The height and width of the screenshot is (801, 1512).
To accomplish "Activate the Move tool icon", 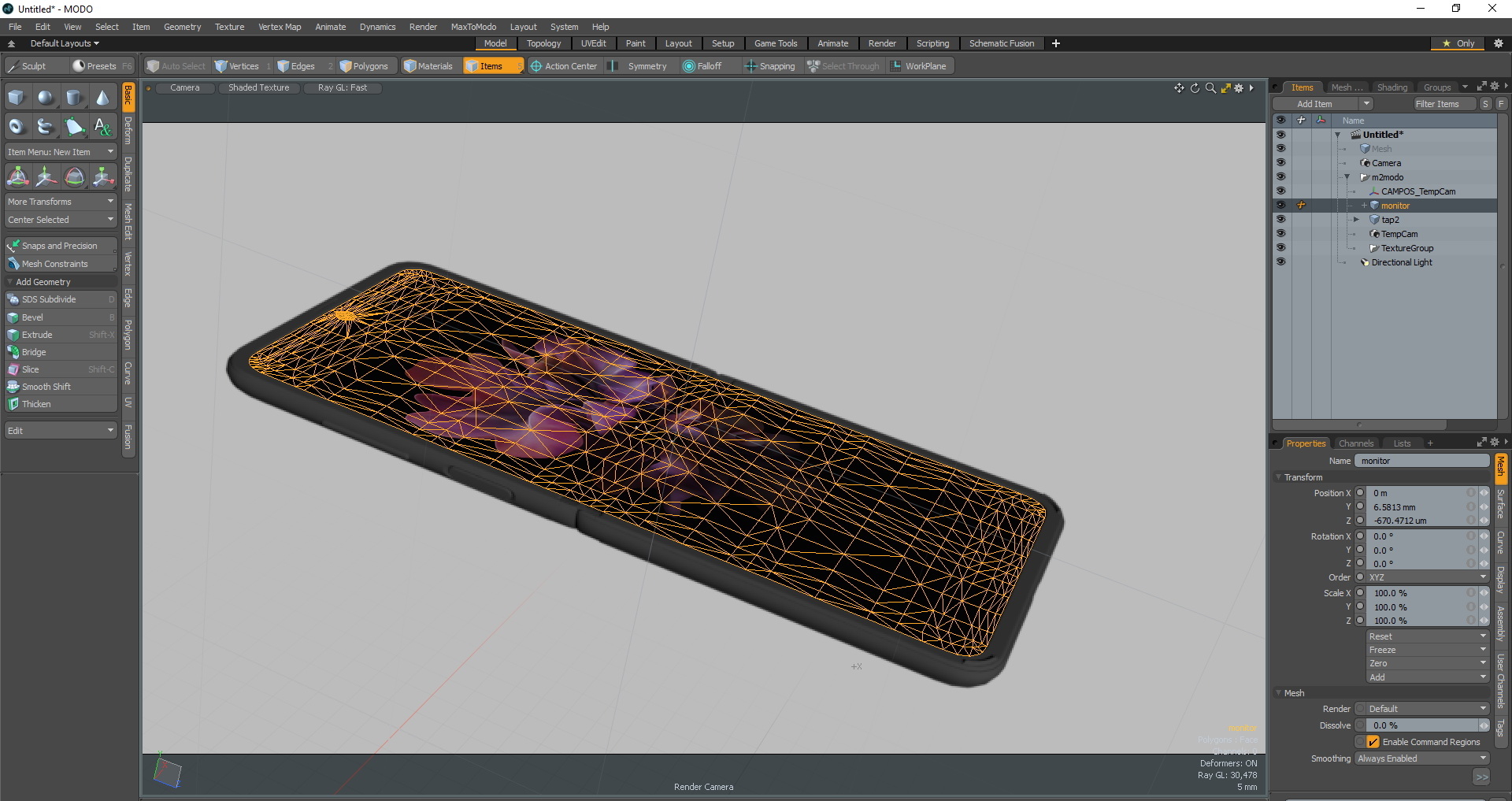I will (46, 176).
